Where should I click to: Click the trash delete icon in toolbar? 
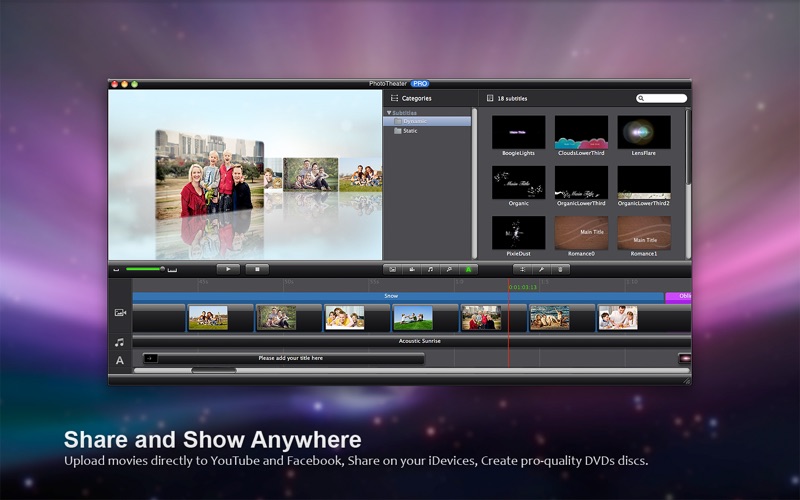pos(560,269)
